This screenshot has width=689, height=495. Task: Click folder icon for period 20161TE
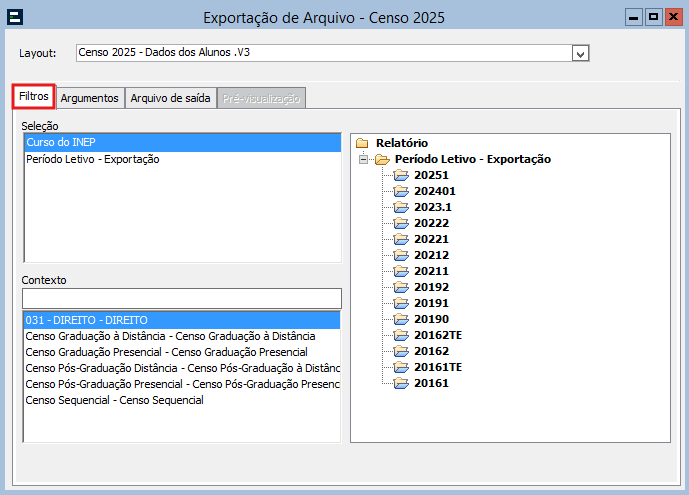tap(401, 367)
